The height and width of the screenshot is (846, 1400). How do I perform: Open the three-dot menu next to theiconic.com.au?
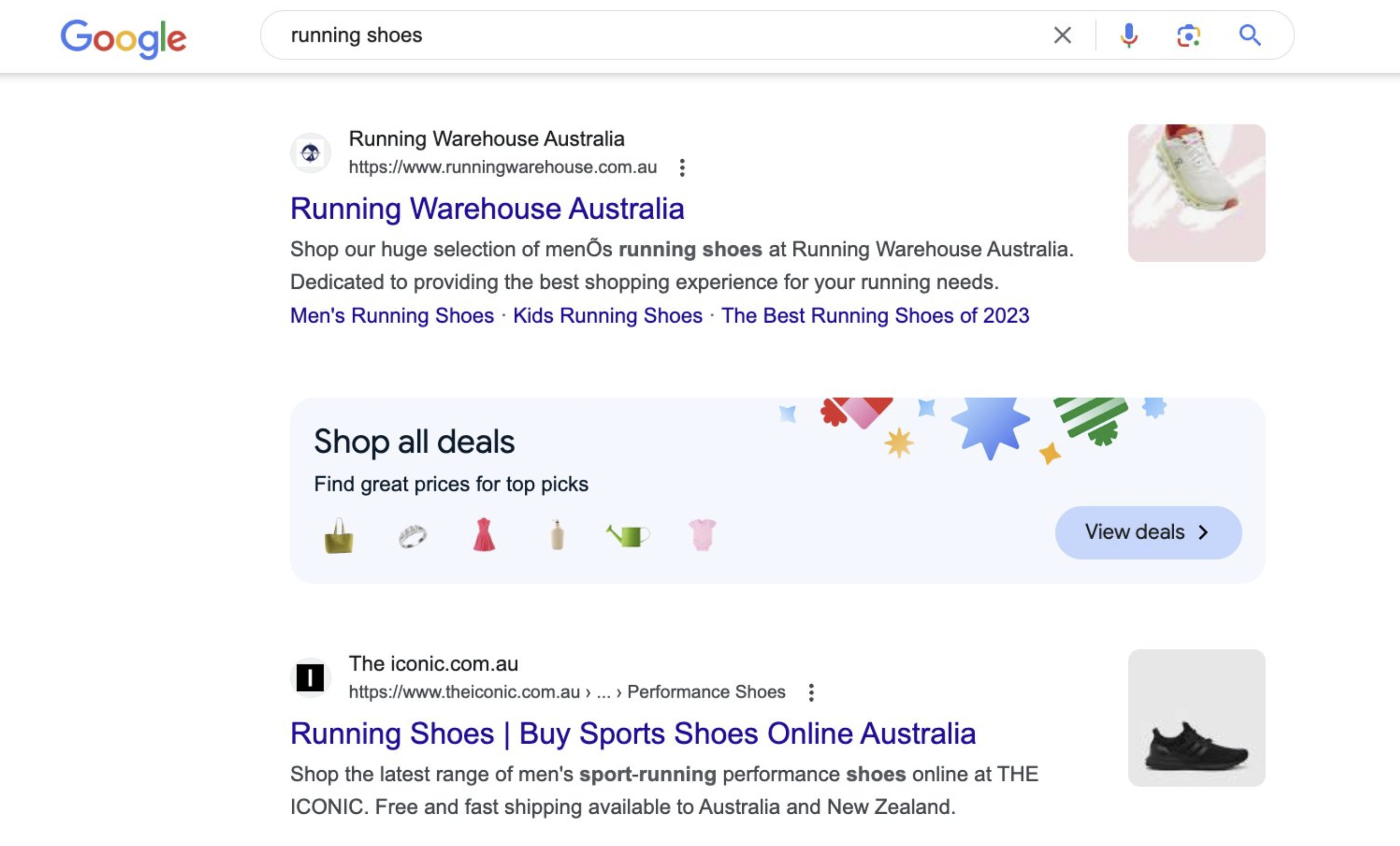pyautogui.click(x=811, y=692)
